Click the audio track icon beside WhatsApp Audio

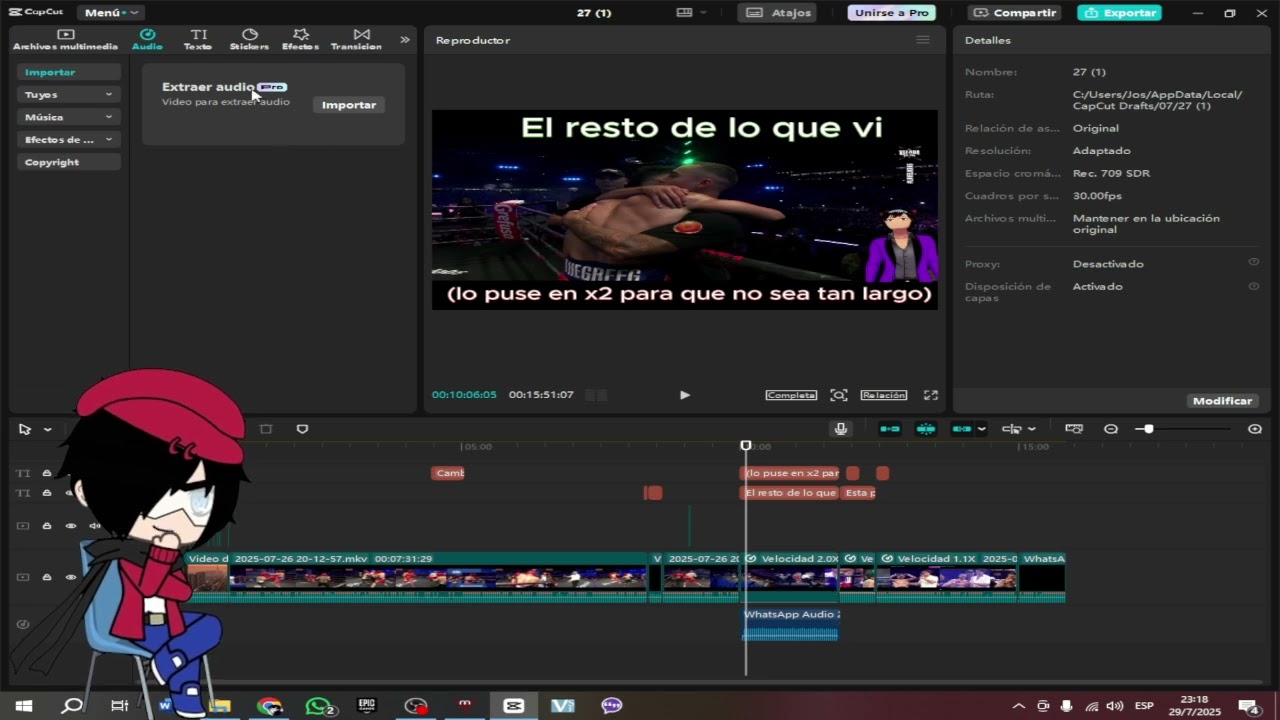(x=23, y=624)
